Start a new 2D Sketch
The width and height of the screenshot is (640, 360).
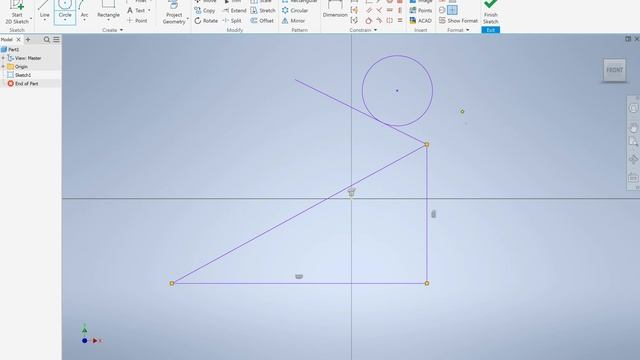point(17,12)
